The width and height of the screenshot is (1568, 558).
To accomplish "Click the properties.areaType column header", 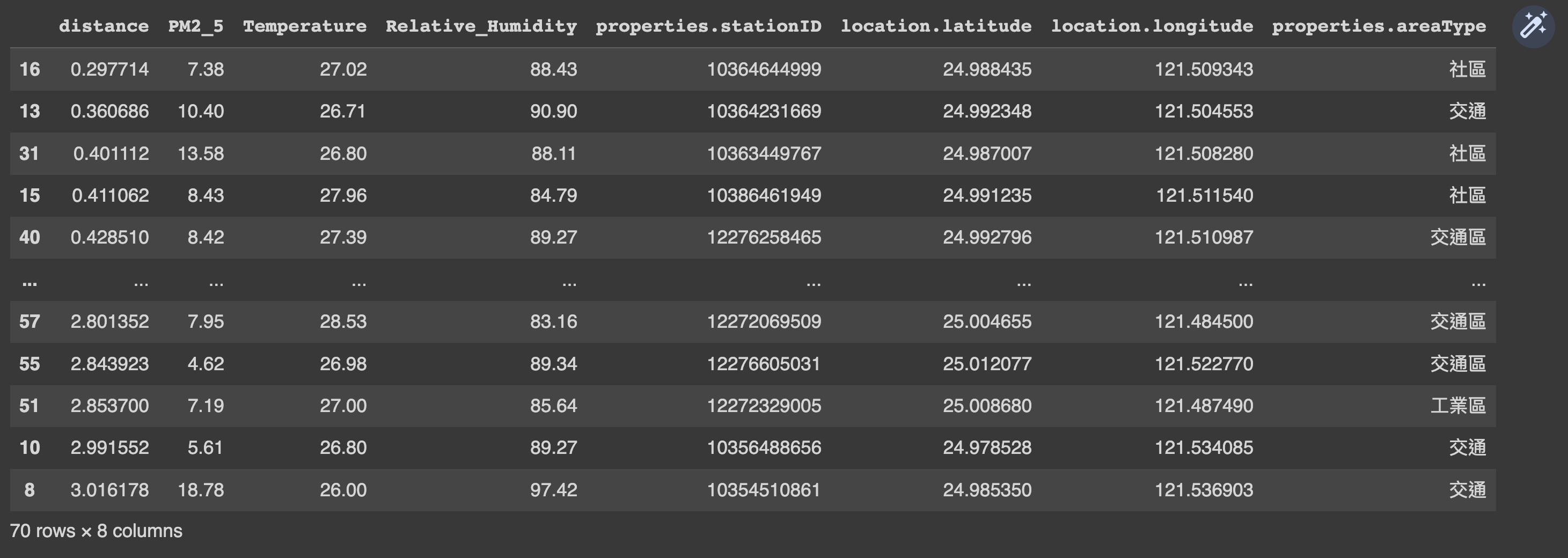I will tap(1379, 26).
